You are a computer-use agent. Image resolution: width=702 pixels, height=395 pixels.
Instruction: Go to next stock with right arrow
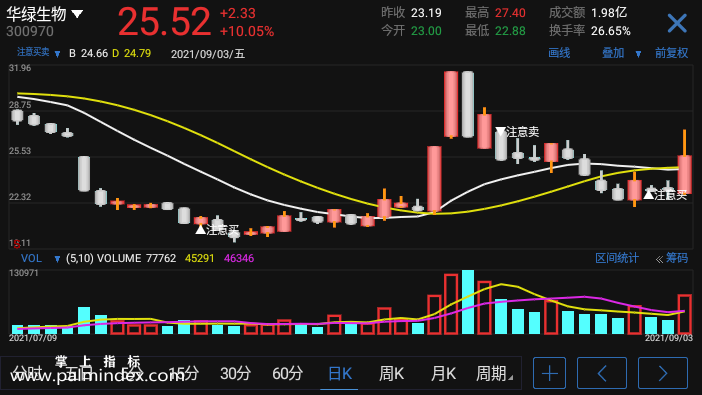point(663,373)
